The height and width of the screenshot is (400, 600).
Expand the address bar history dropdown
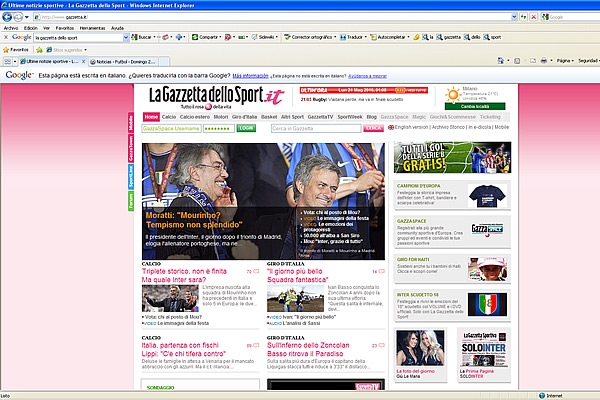(514, 17)
